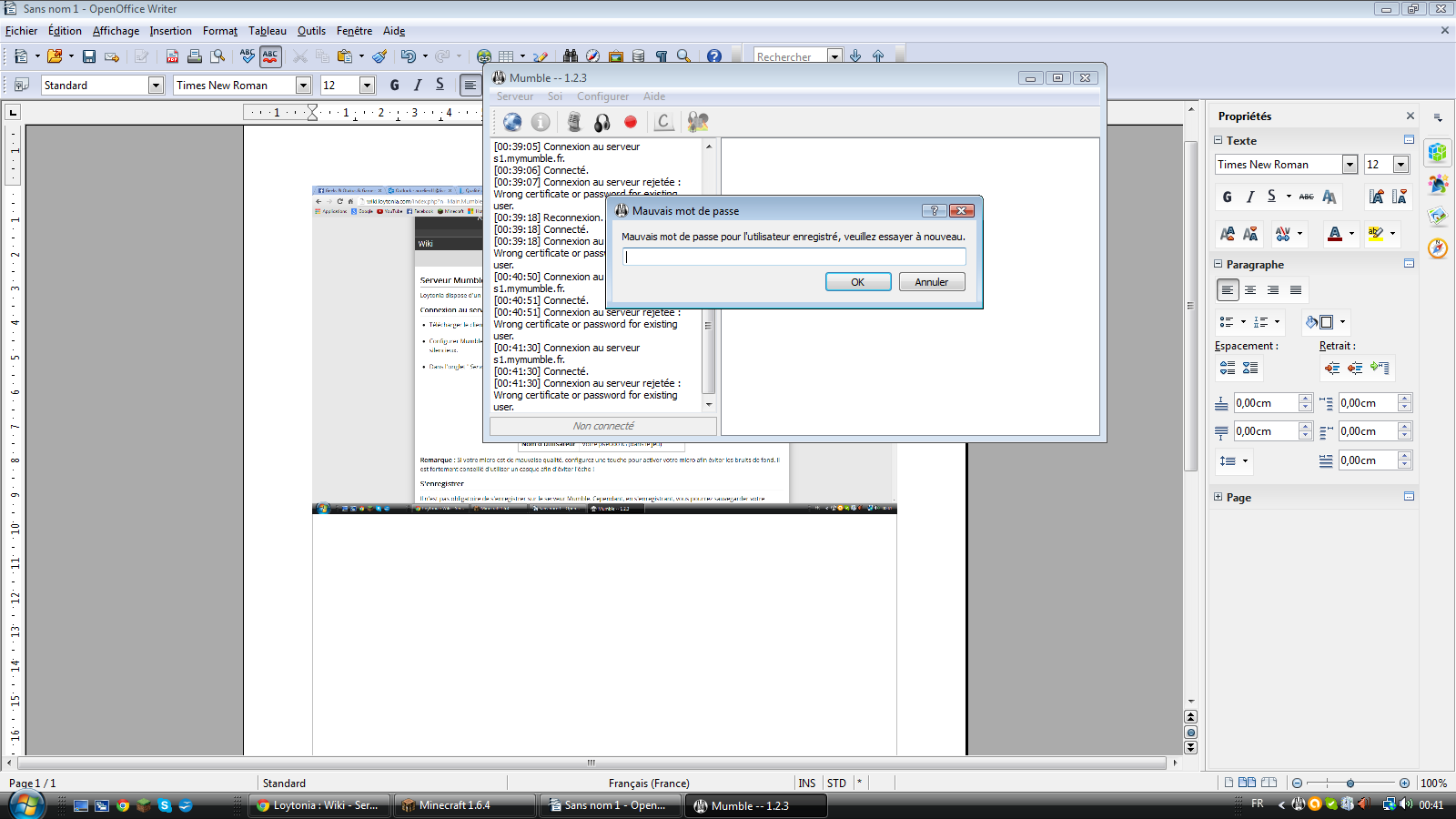Open the font color dropdown arrow in sidebar
Screen dimensions: 1456x819
pos(1351,234)
